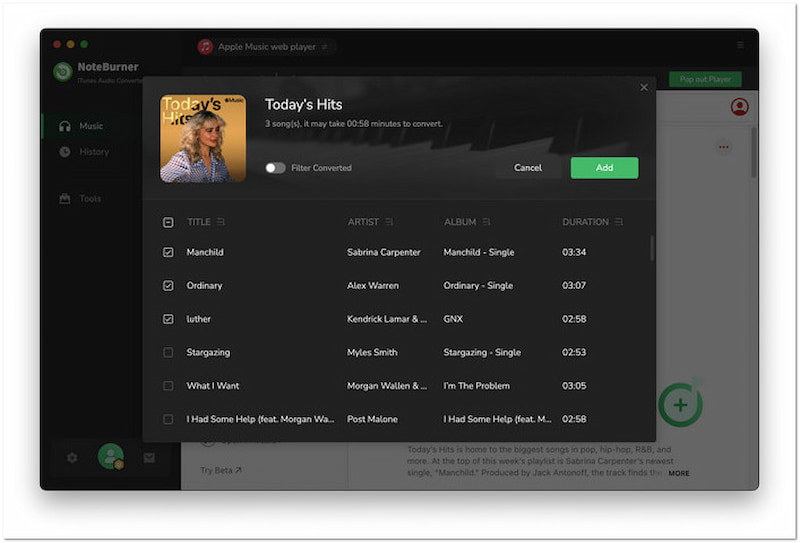
Task: Uncheck the Manchild song checkbox
Action: click(168, 252)
